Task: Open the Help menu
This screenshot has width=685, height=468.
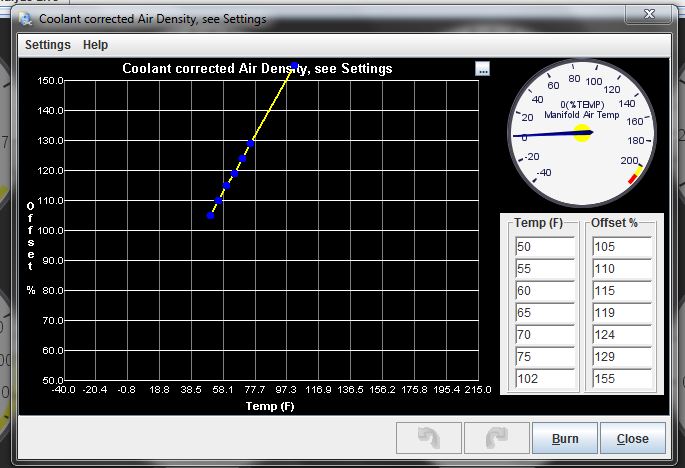Action: click(x=96, y=45)
